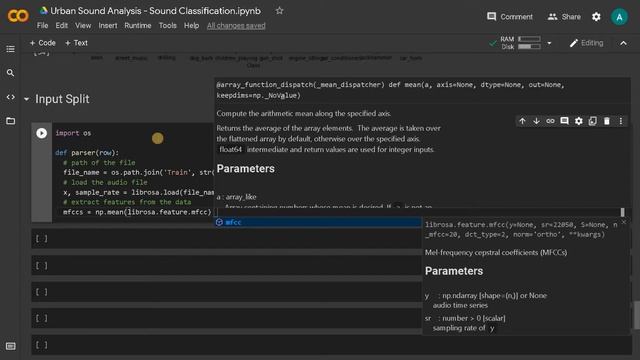This screenshot has width=640, height=360.
Task: Click the All changes saved link
Action: click(236, 26)
